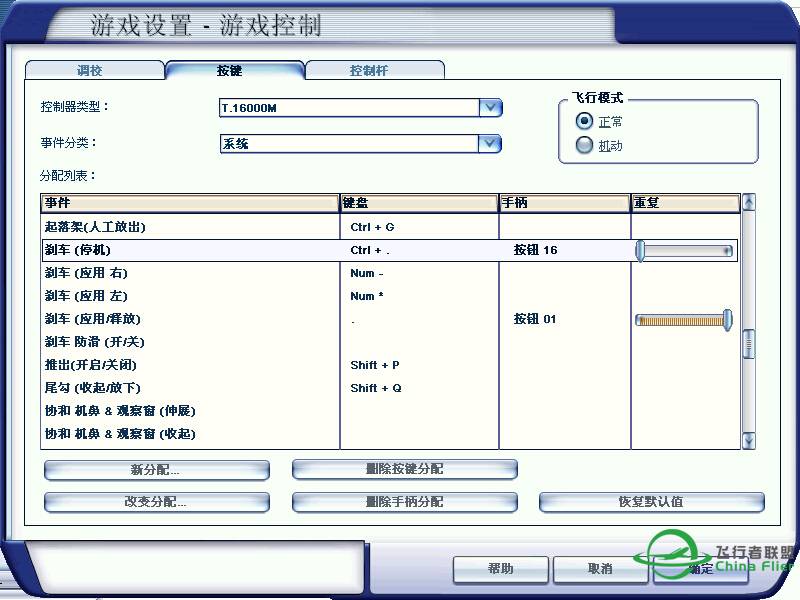Viewport: 800px width, 600px height.
Task: Click the 确定 button to confirm
Action: tap(700, 569)
